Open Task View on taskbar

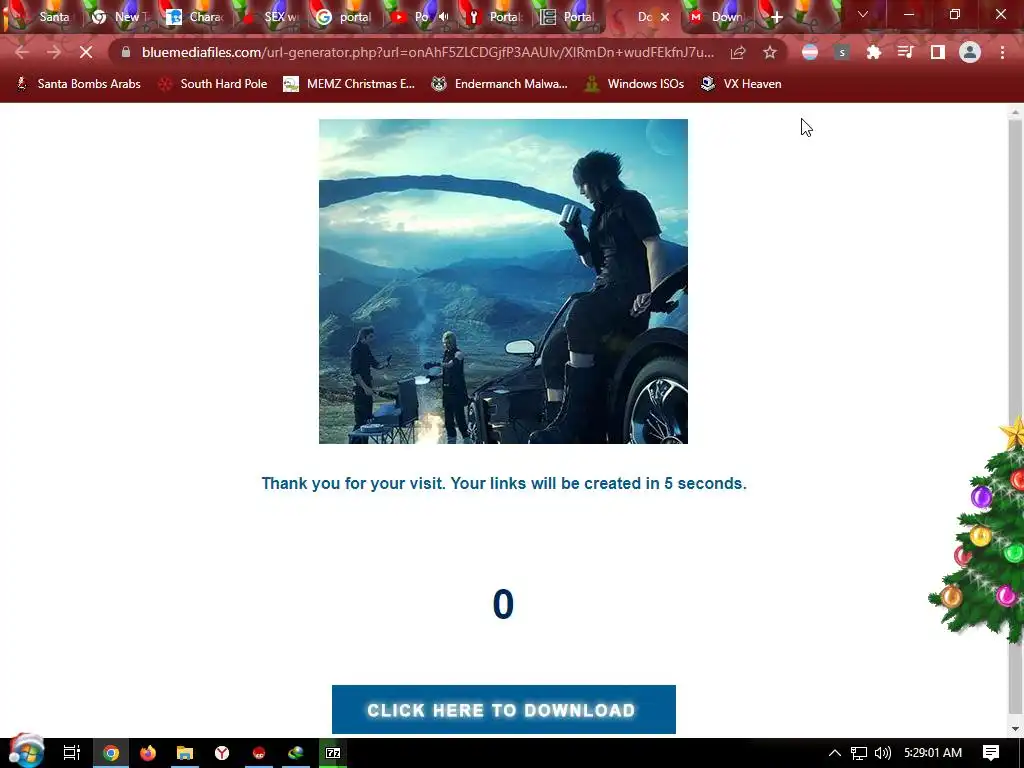[x=71, y=753]
